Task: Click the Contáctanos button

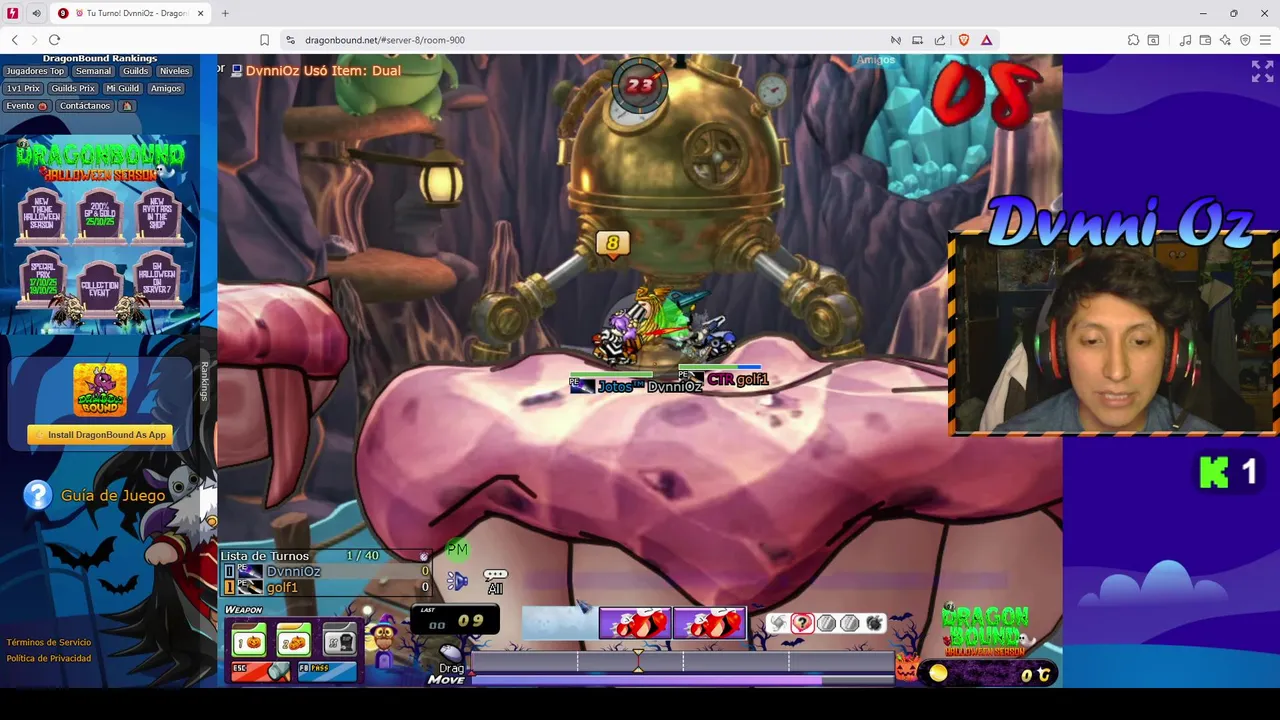Action: (84, 105)
